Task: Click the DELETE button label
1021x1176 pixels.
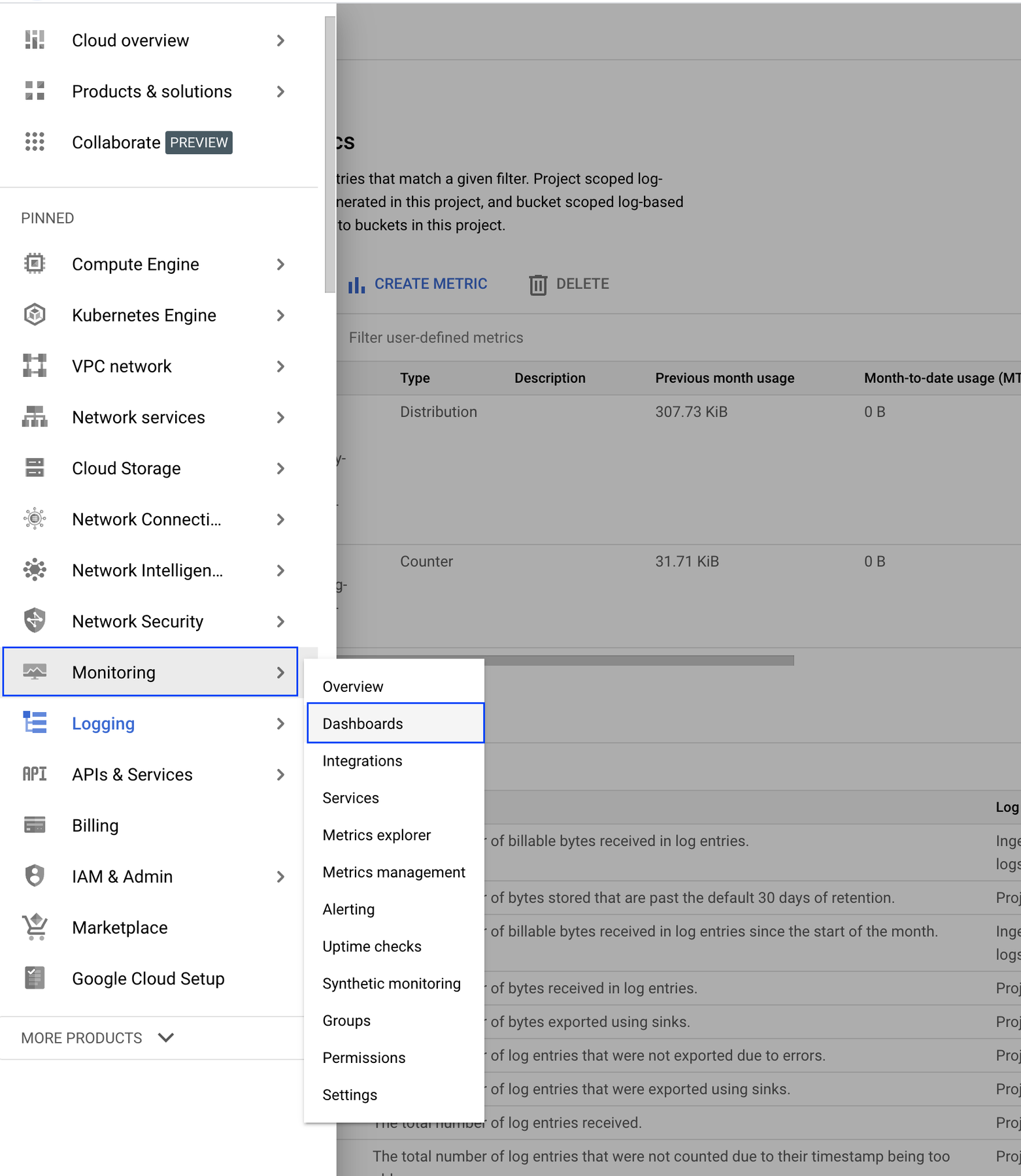Action: [582, 284]
